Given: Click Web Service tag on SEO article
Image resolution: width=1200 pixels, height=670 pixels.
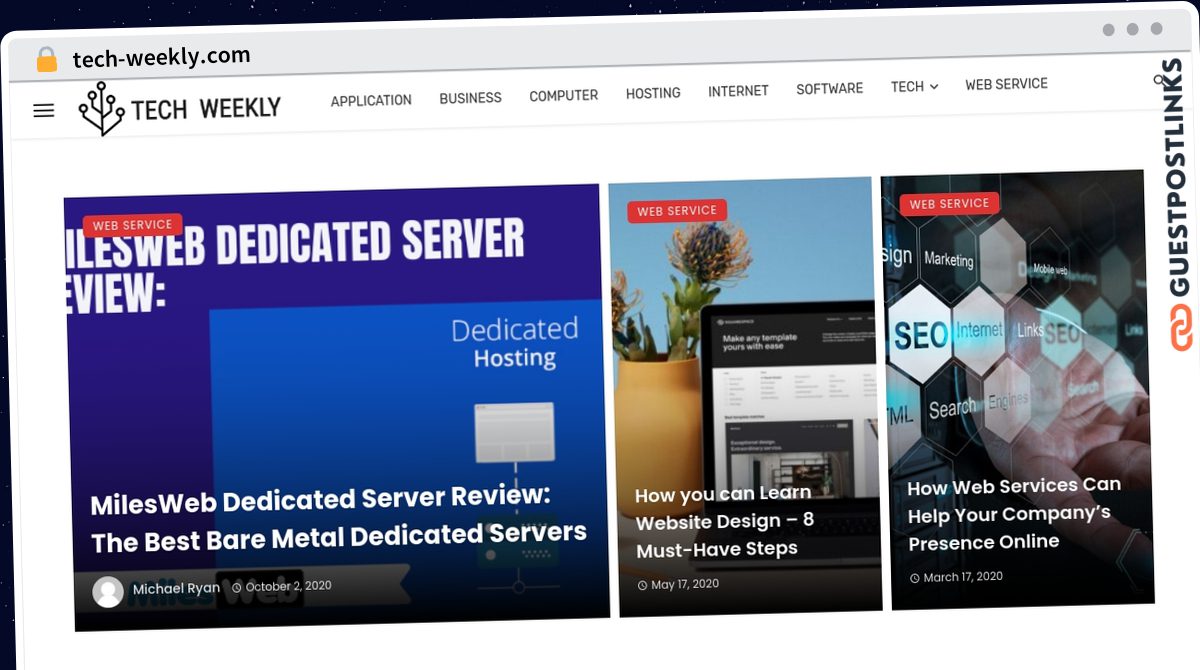Looking at the screenshot, I should coord(949,204).
